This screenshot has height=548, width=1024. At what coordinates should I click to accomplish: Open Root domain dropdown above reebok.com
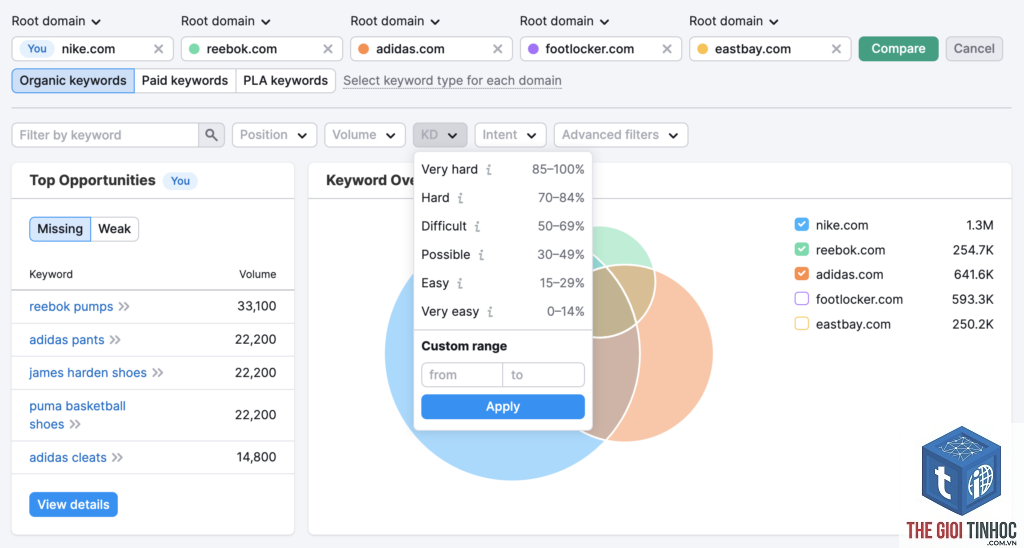(x=226, y=22)
